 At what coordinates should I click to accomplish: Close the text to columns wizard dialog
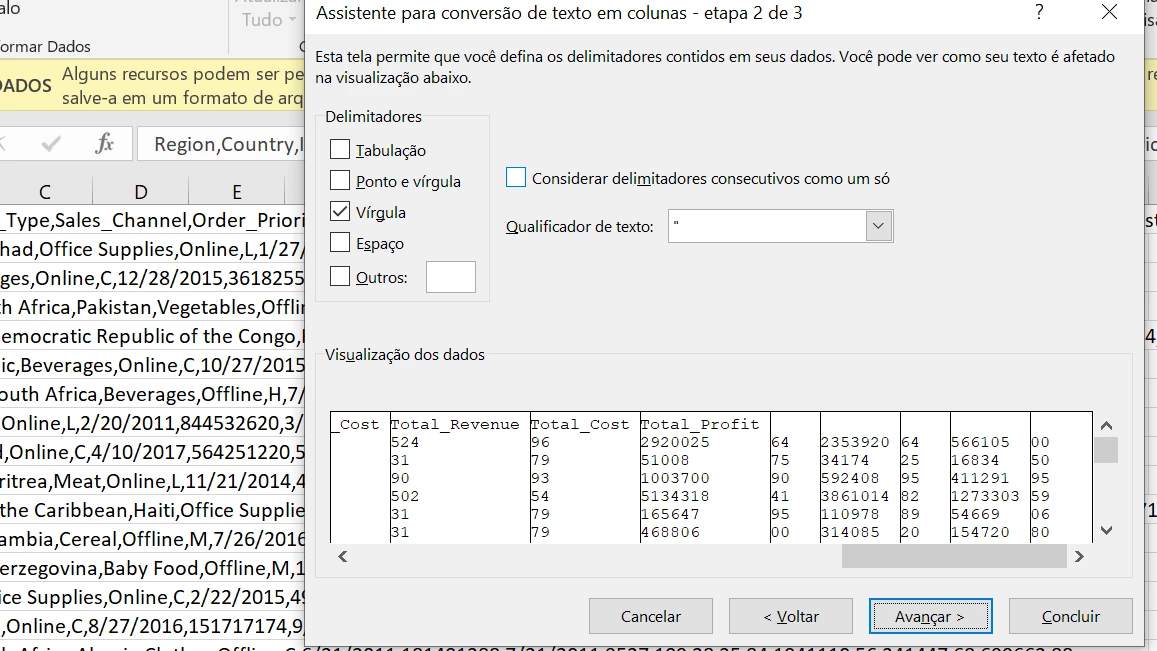[x=1109, y=13]
